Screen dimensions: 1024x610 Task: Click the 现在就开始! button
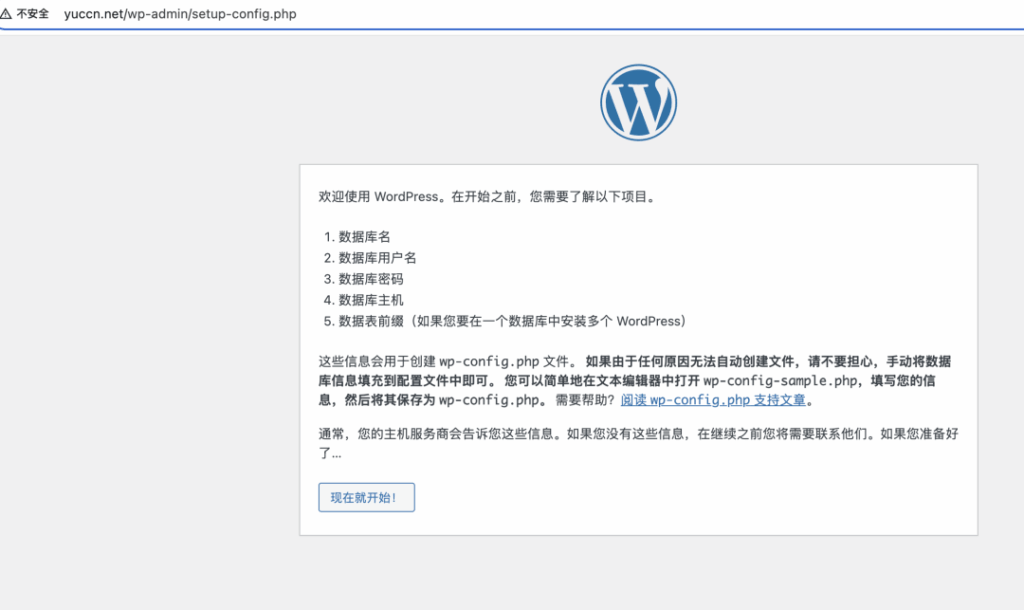tap(366, 498)
